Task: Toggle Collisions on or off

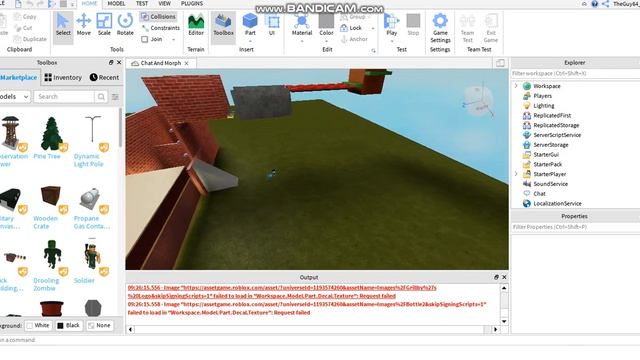Action: tap(158, 17)
